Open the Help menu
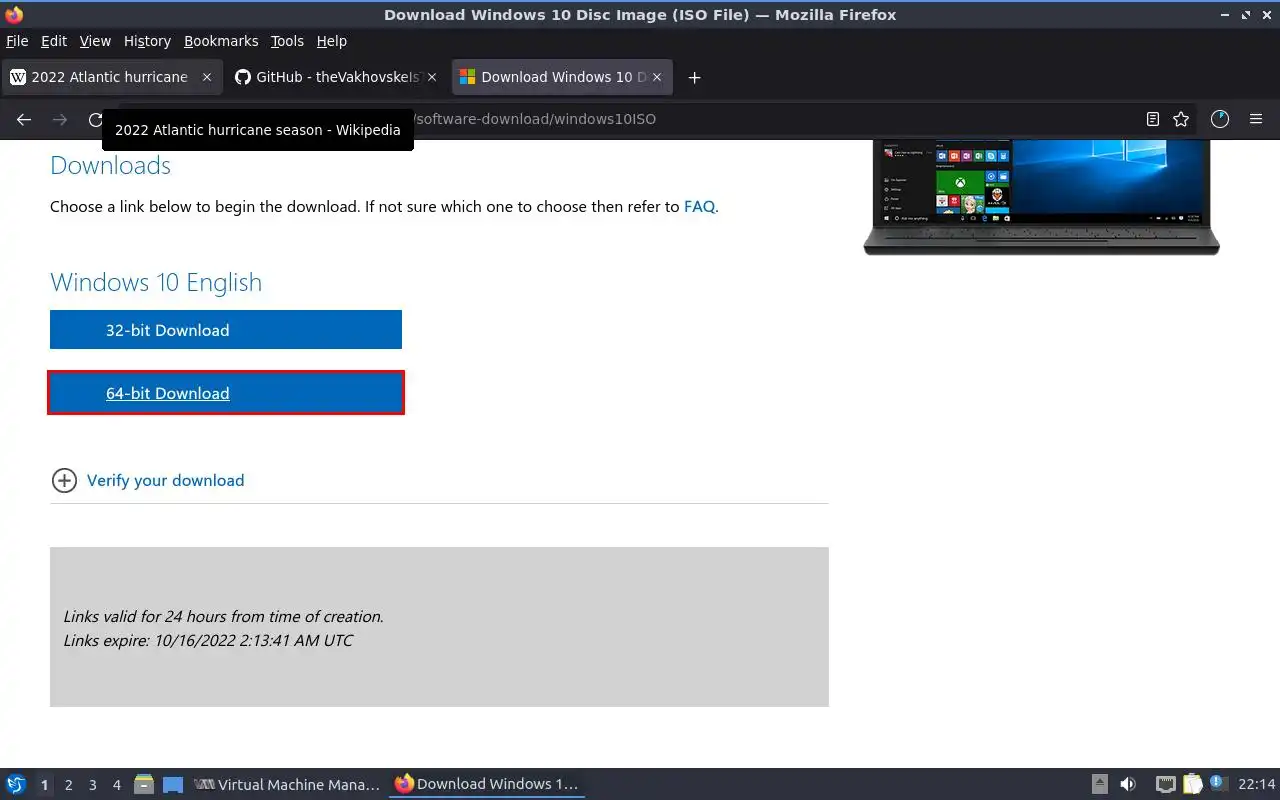 pos(332,41)
